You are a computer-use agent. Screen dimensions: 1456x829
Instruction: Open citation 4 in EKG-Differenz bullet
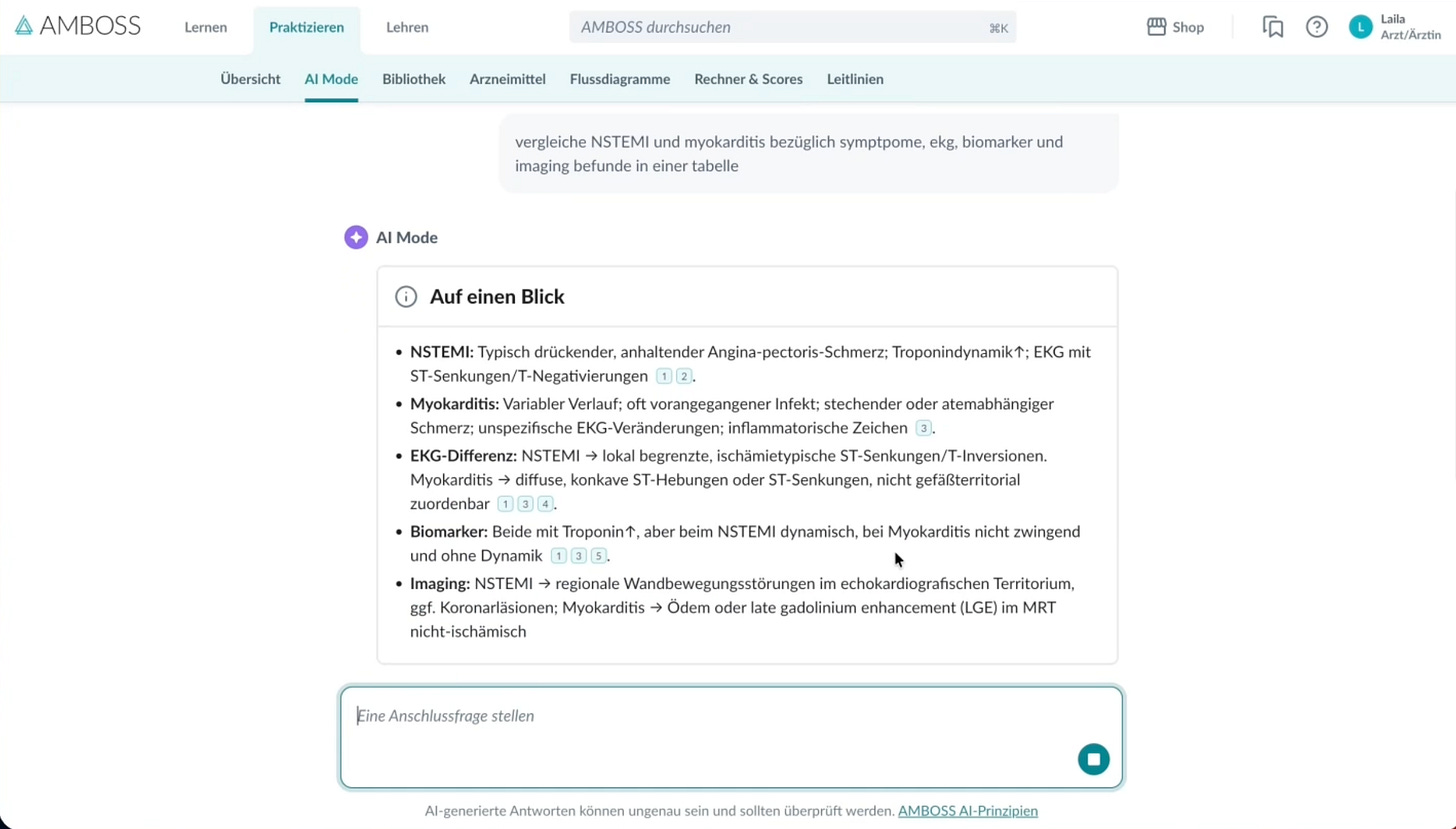(545, 504)
